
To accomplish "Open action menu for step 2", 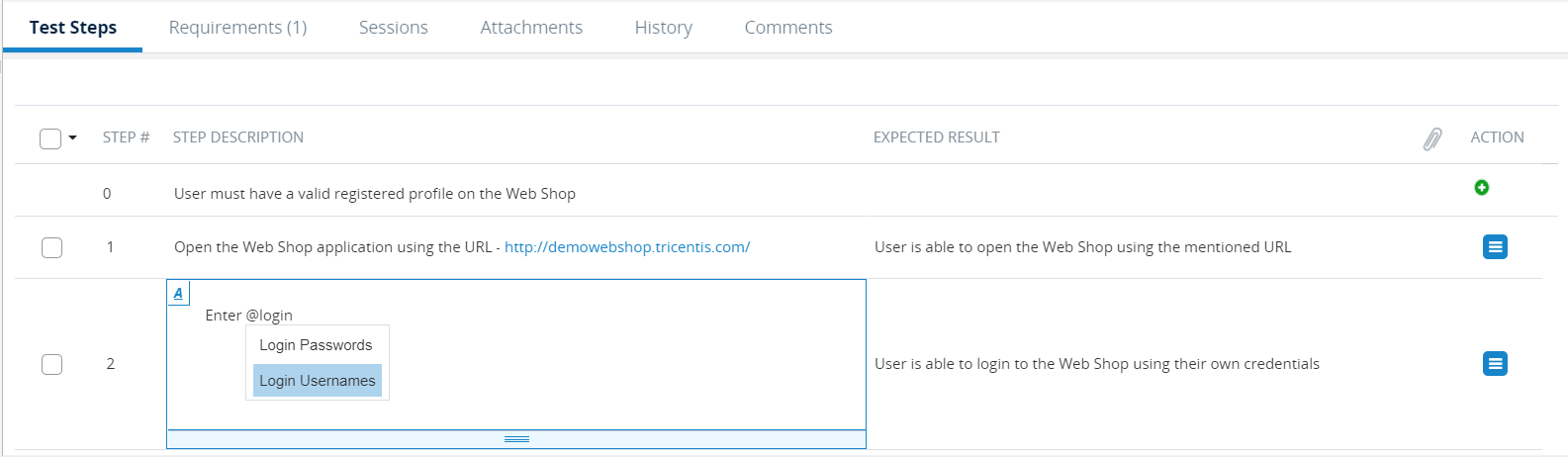I will (1495, 364).
